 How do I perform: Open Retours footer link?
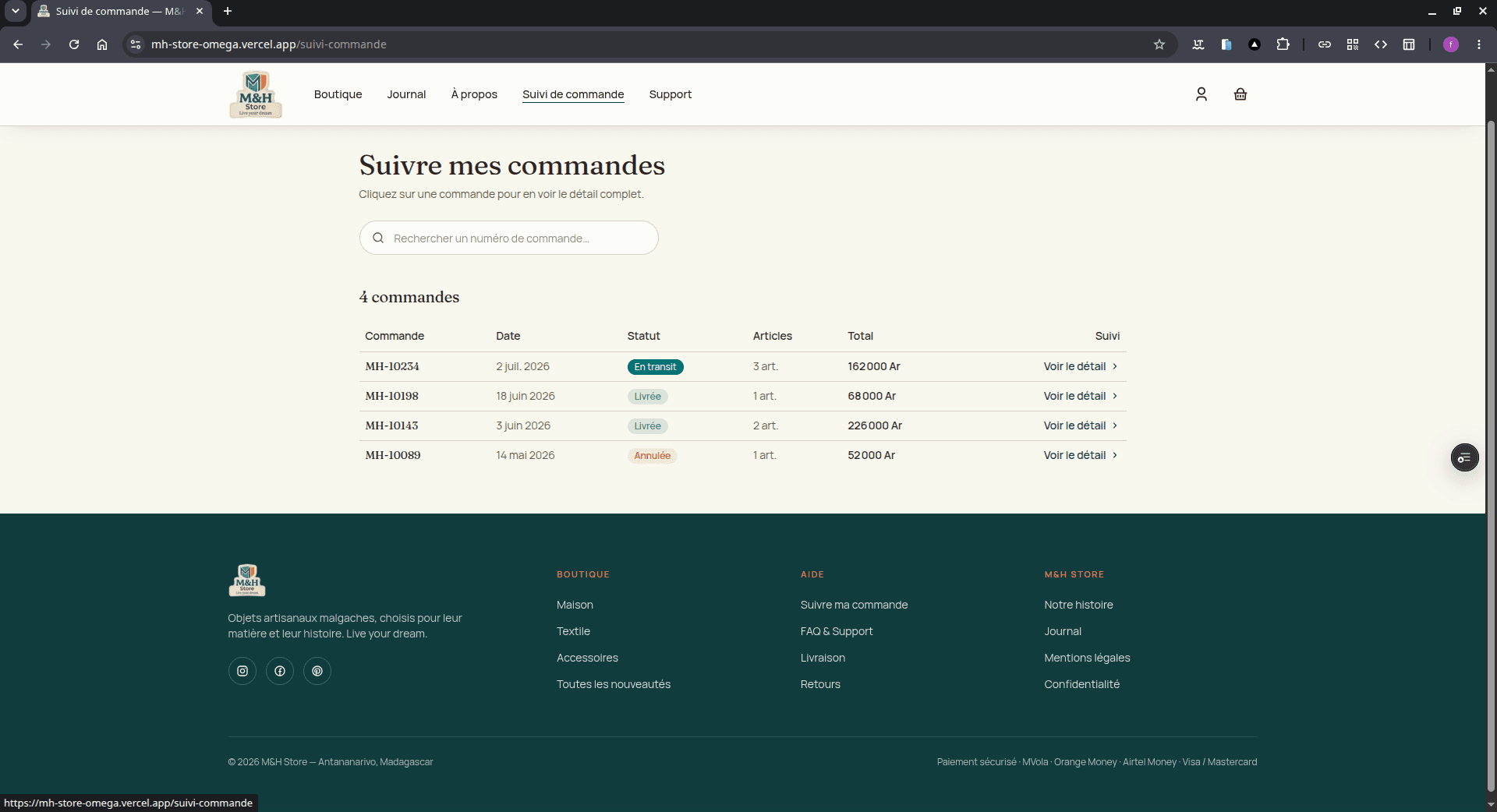pos(820,684)
